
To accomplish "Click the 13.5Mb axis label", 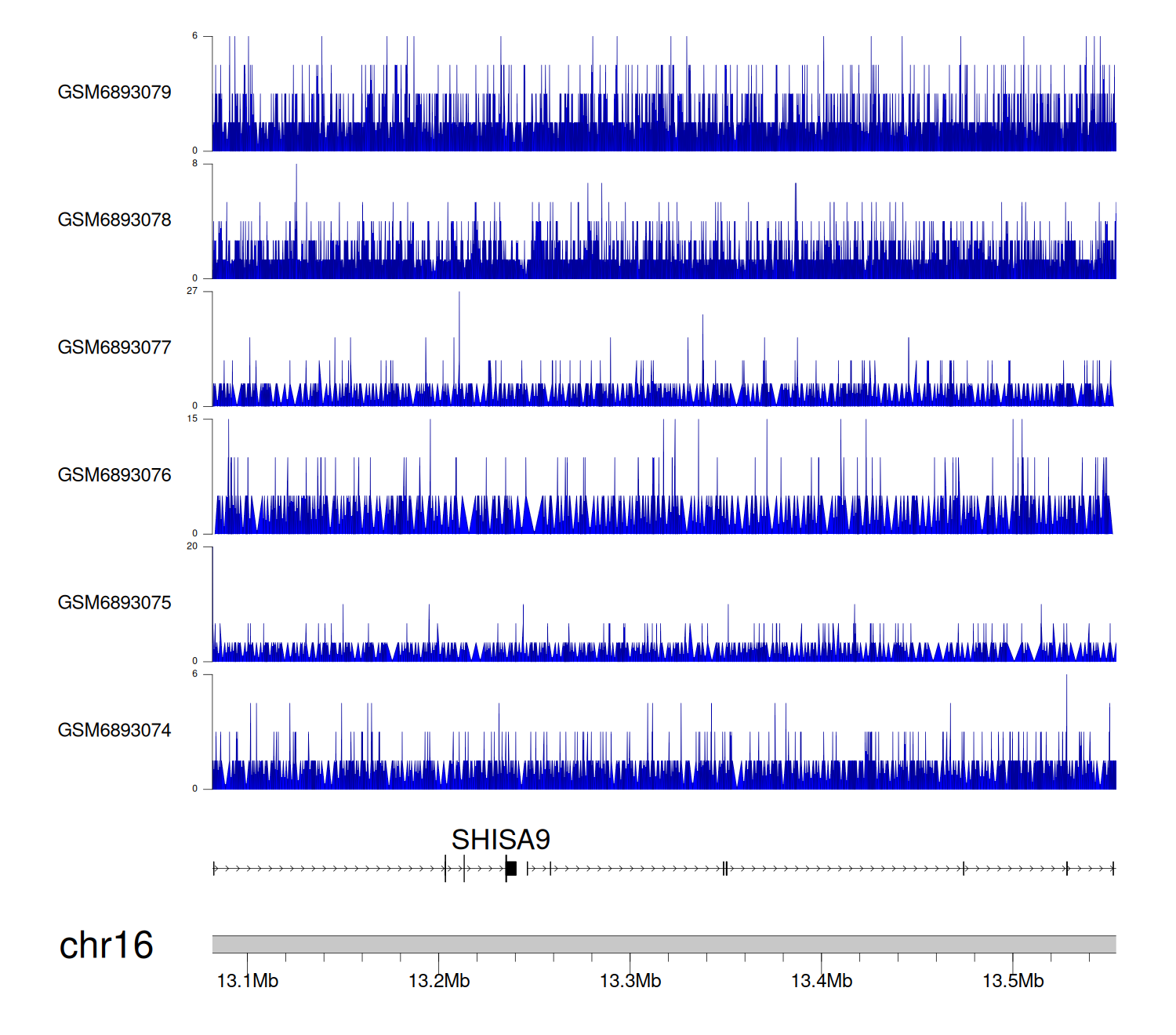I will coord(1013,981).
